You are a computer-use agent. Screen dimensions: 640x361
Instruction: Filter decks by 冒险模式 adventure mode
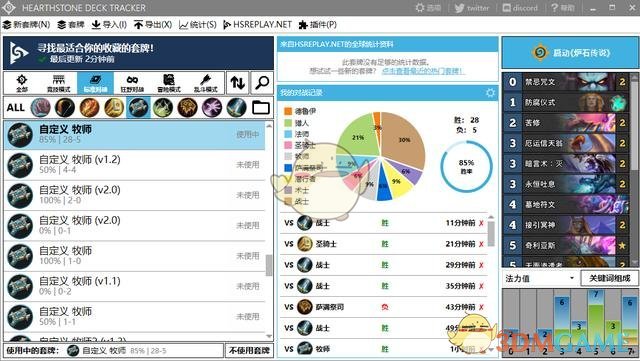point(169,83)
